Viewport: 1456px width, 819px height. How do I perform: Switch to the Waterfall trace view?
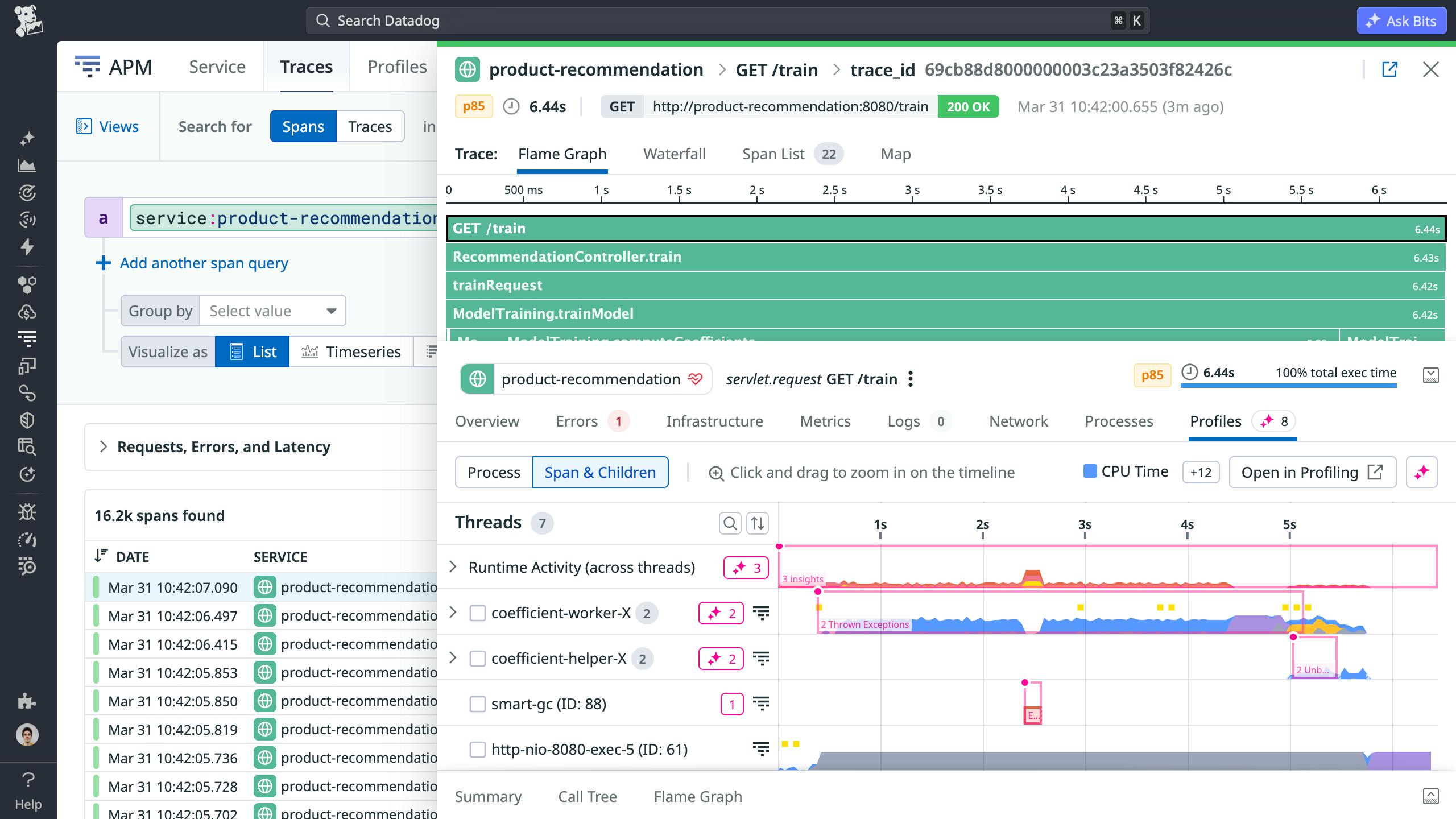coord(674,154)
